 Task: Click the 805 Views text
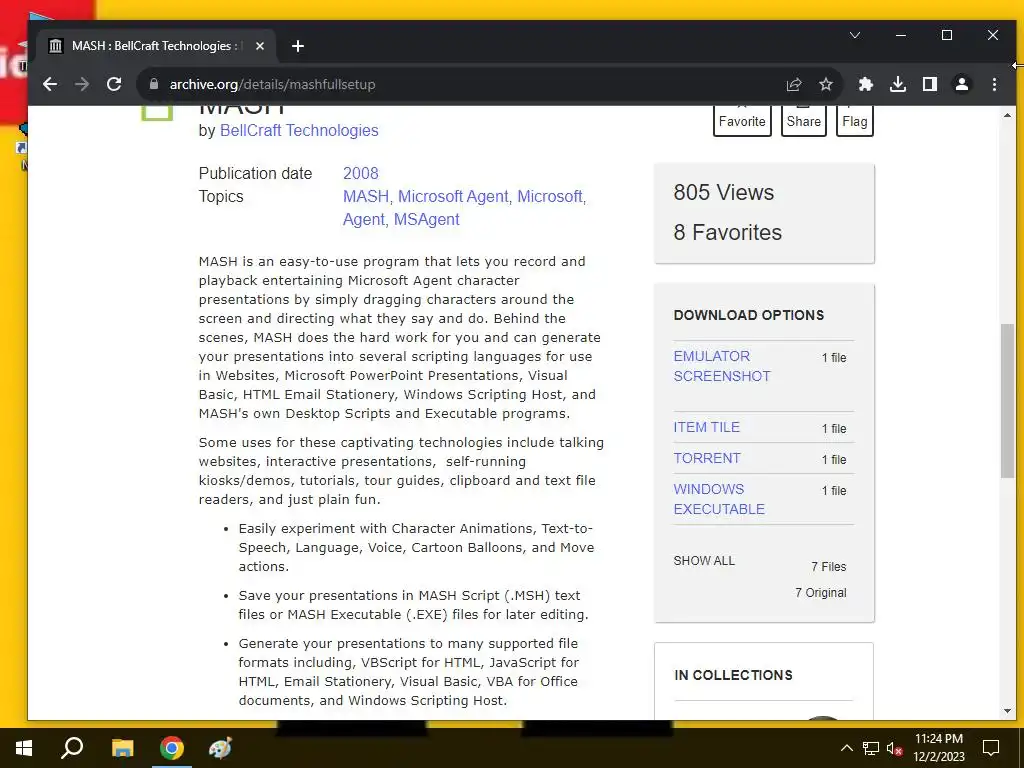[x=724, y=193]
